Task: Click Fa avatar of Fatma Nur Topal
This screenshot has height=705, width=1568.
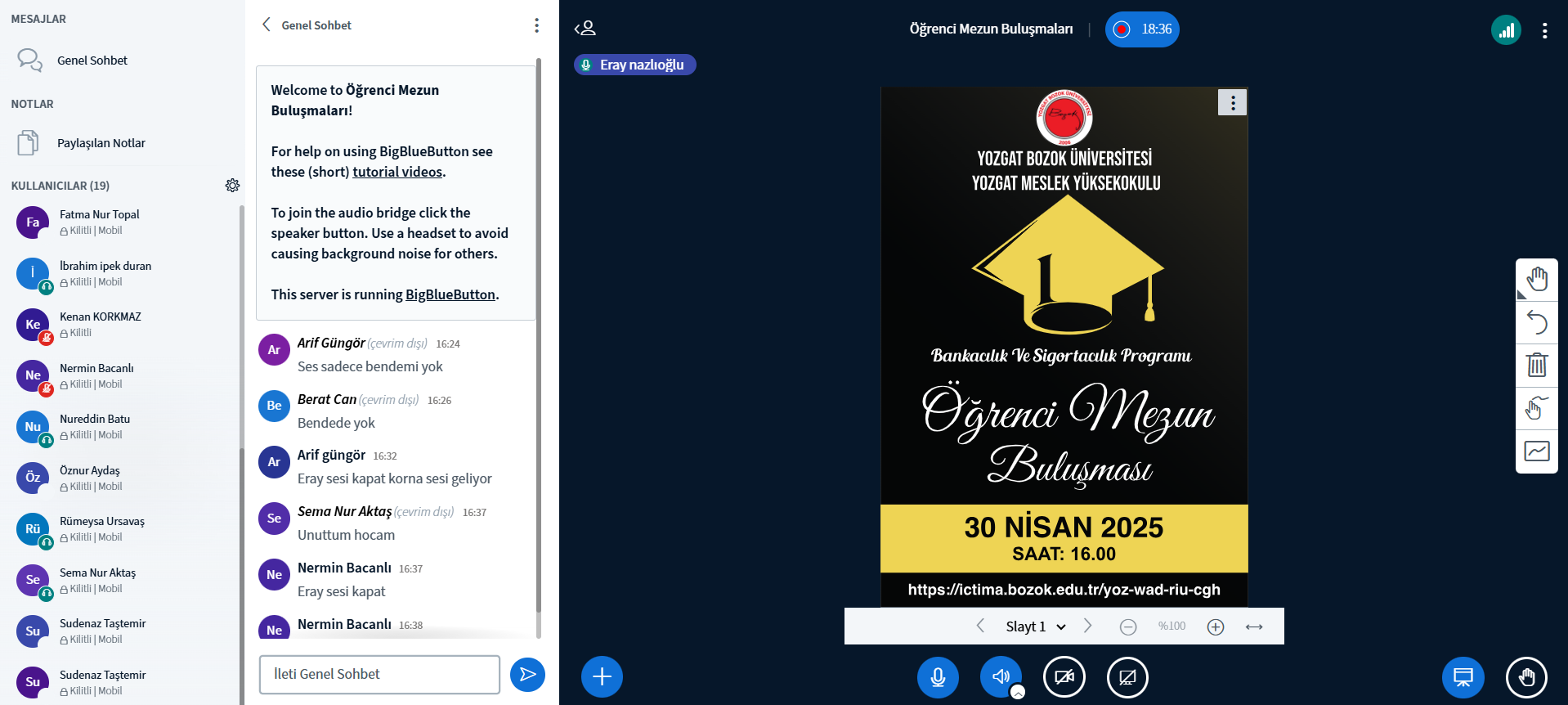Action: [33, 222]
